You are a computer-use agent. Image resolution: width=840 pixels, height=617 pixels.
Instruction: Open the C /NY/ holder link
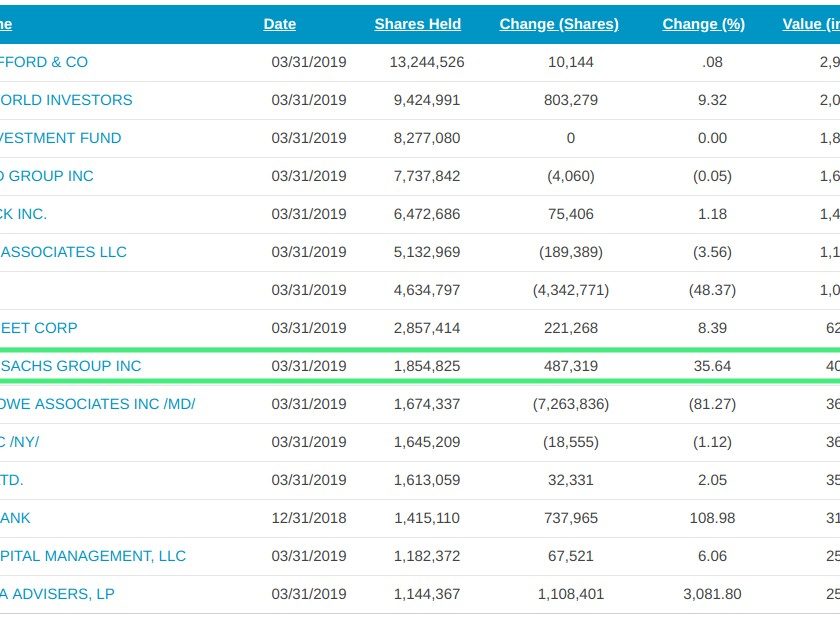(19, 442)
